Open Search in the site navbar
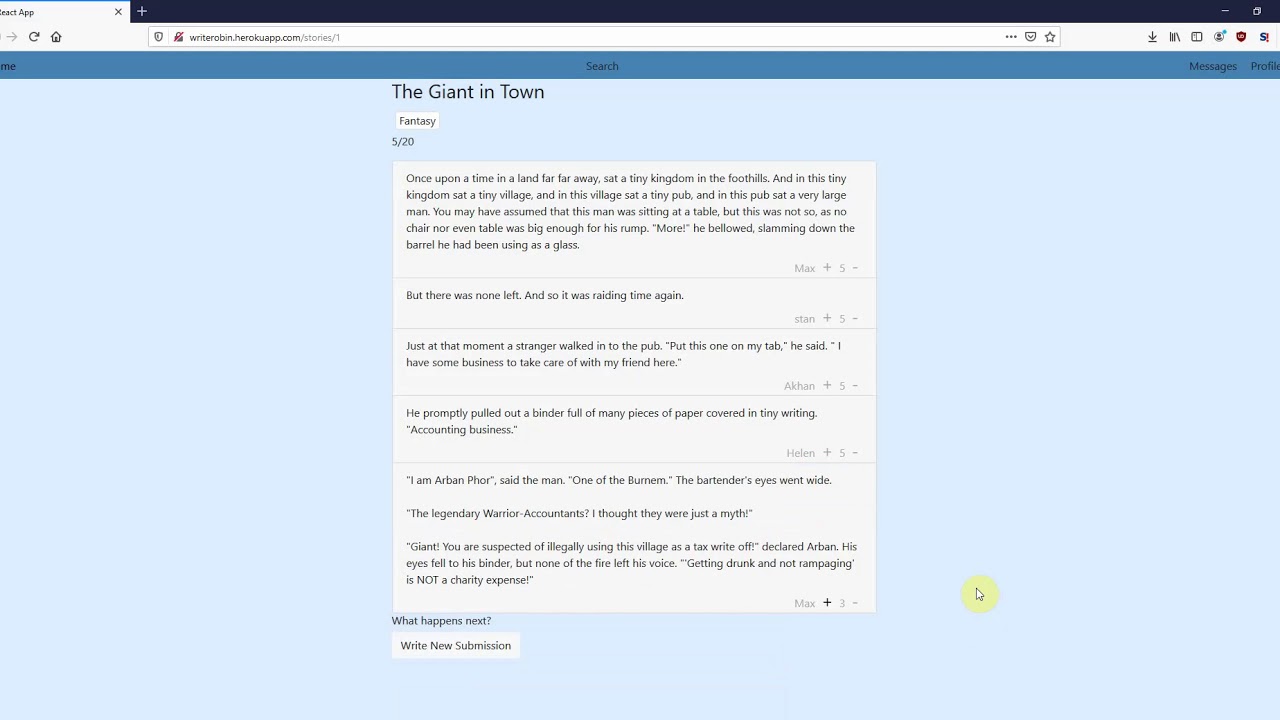The width and height of the screenshot is (1280, 720). pos(602,66)
